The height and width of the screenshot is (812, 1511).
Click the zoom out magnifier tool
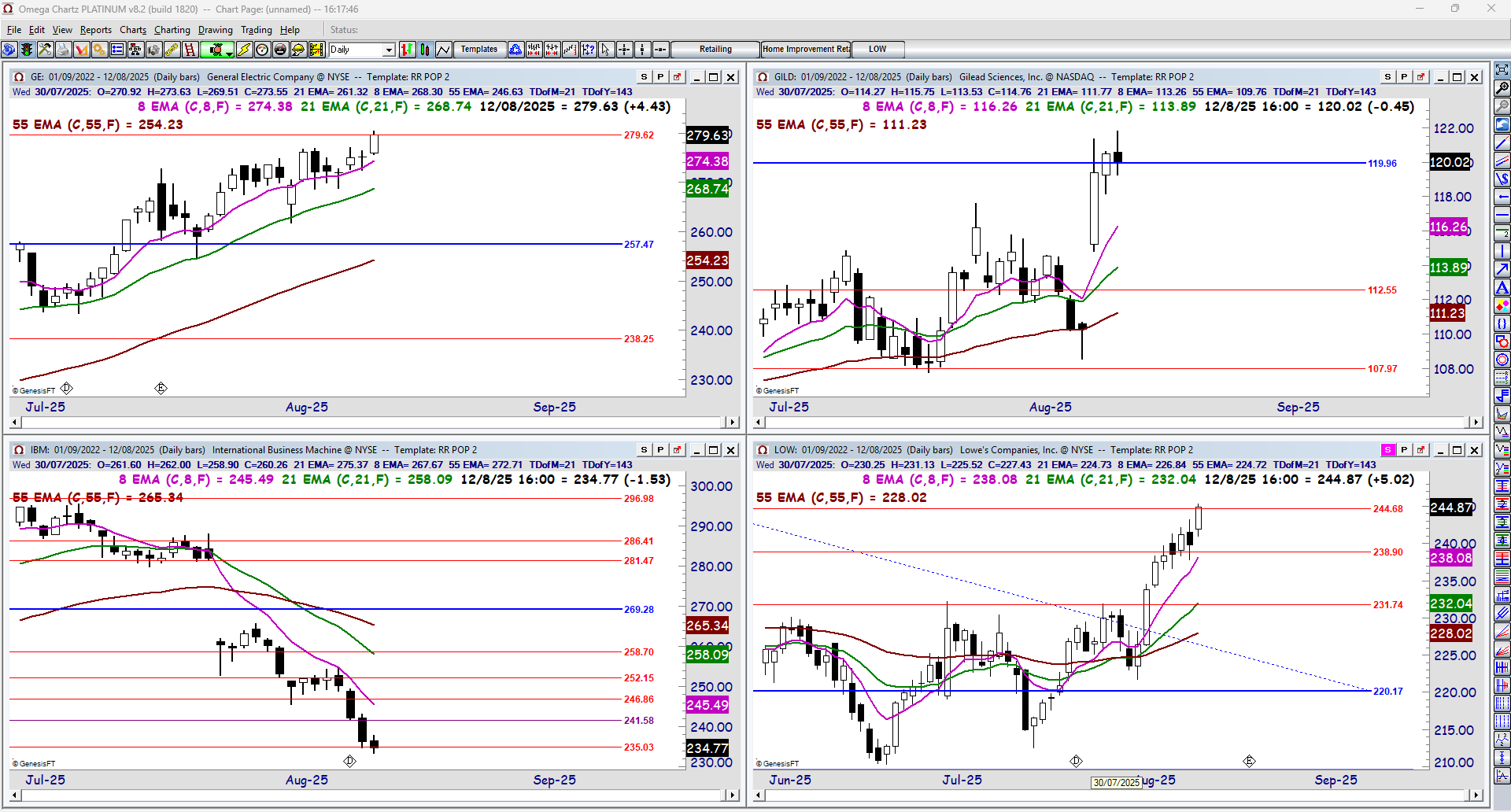[1502, 106]
